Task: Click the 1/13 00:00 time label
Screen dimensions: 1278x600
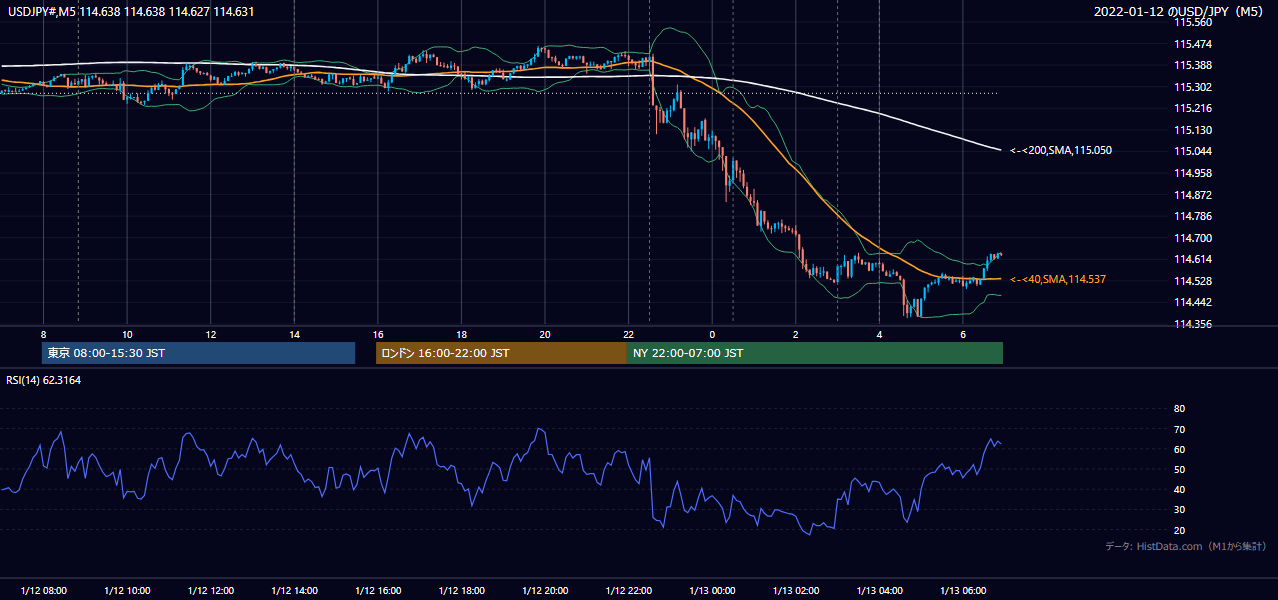Action: pos(712,590)
